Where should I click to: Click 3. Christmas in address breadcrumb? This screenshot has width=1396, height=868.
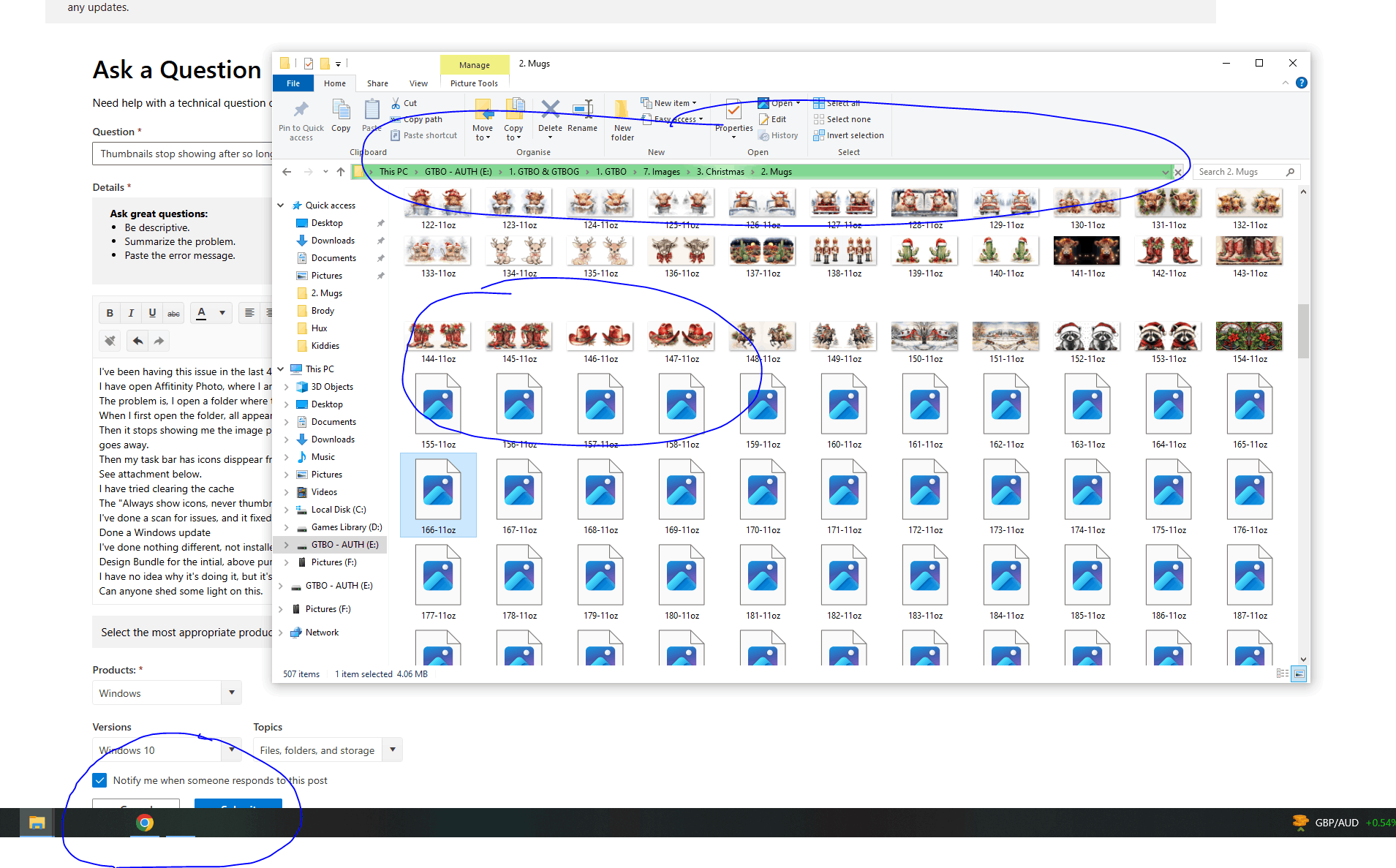720,172
